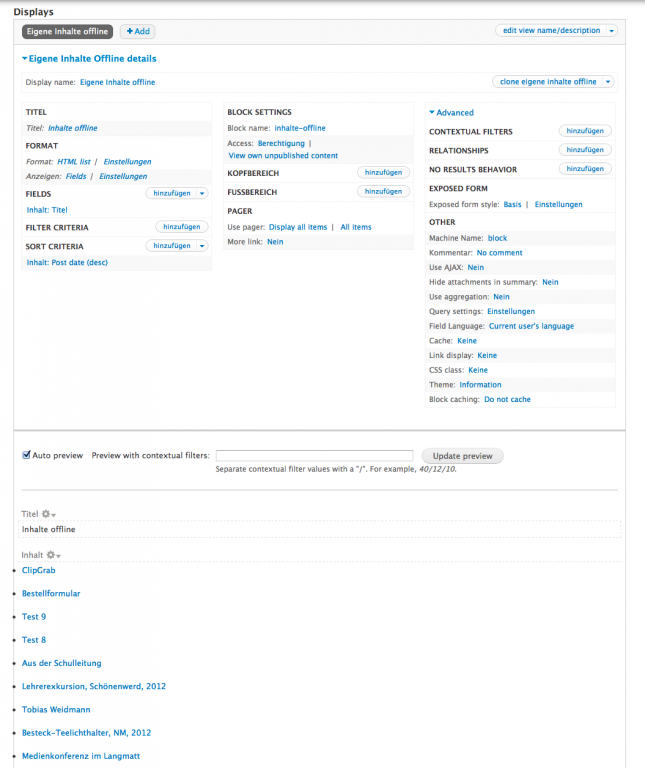The height and width of the screenshot is (768, 645).
Task: Expand the Fields hinzufügen dropdown arrow
Action: pos(201,192)
